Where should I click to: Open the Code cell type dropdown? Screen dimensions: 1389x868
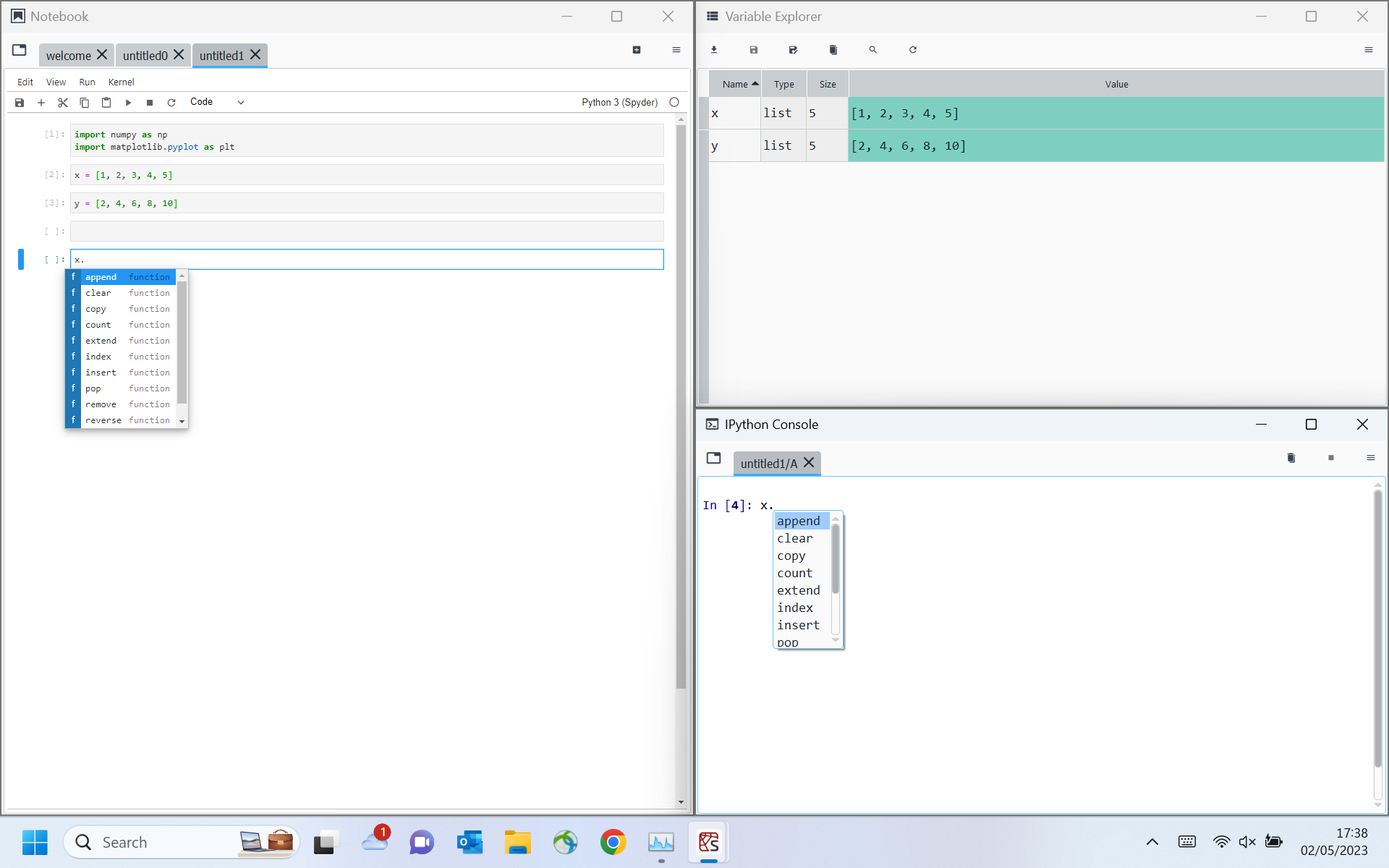coord(217,102)
